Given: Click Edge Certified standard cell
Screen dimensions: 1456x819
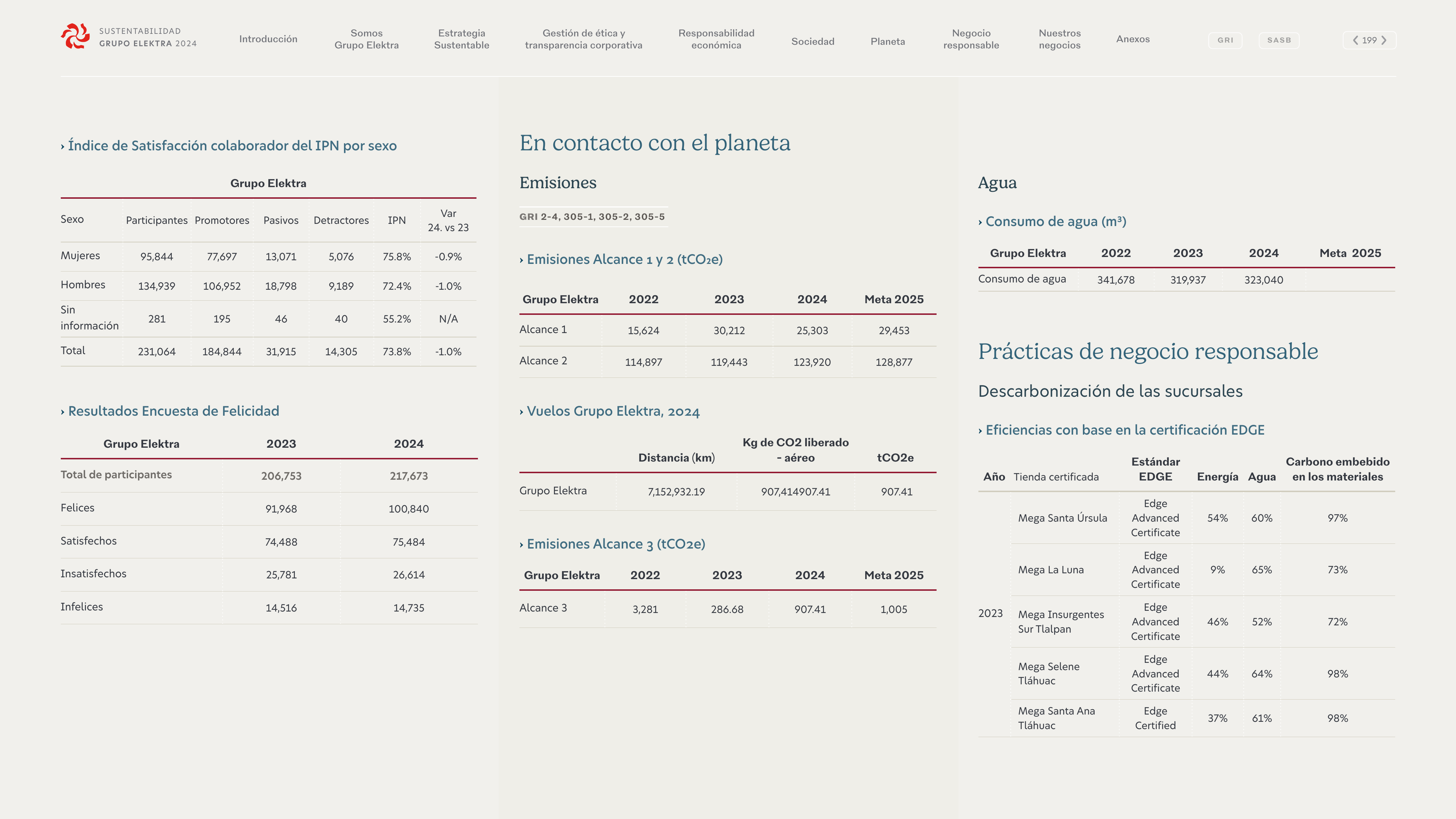Looking at the screenshot, I should 1155,719.
